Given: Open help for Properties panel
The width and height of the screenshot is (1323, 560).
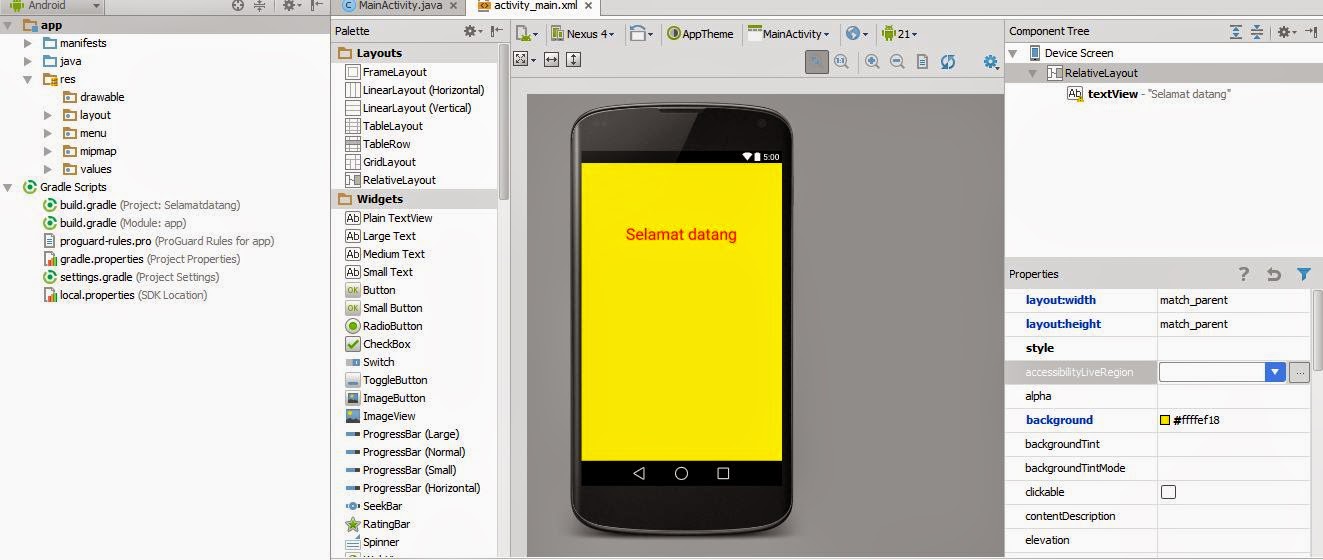Looking at the screenshot, I should 1244,274.
